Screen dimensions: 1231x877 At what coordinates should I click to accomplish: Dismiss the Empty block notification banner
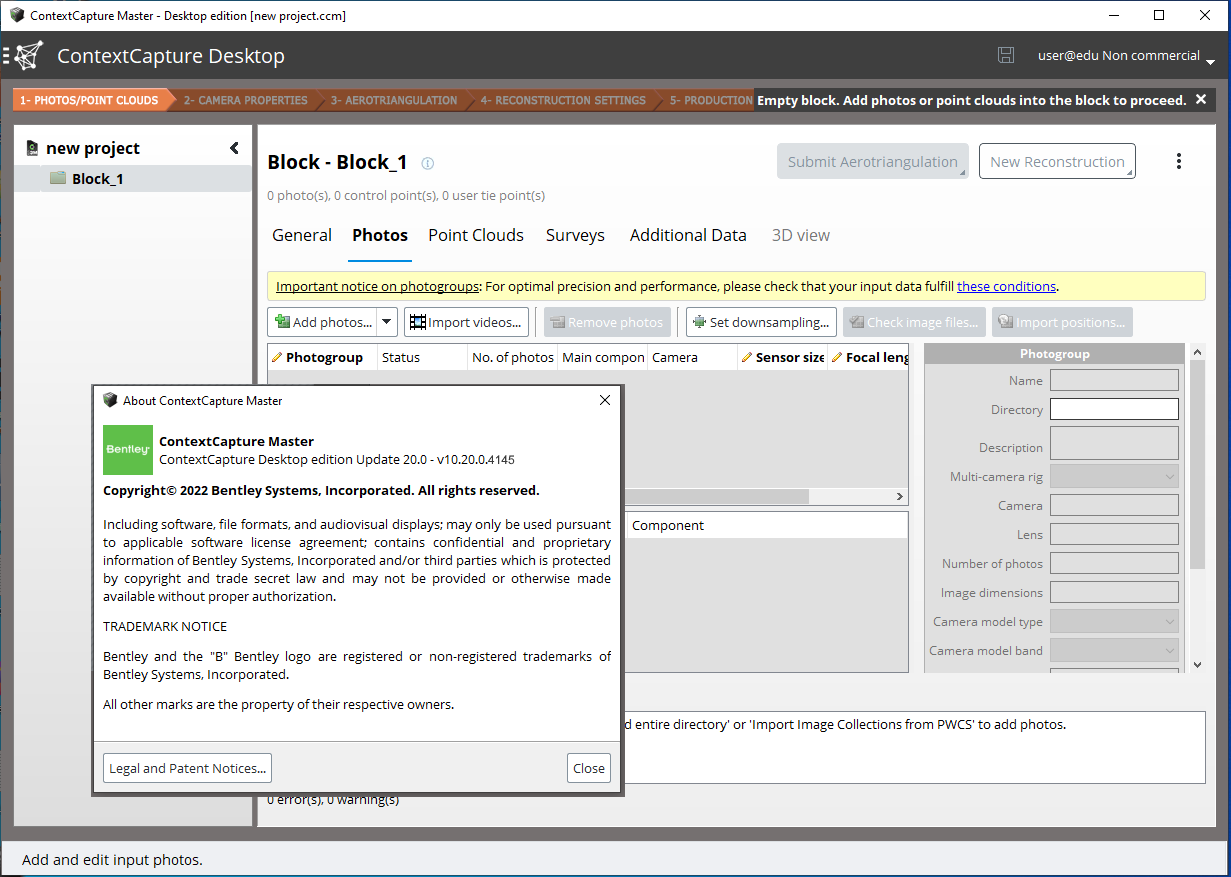pos(1201,99)
